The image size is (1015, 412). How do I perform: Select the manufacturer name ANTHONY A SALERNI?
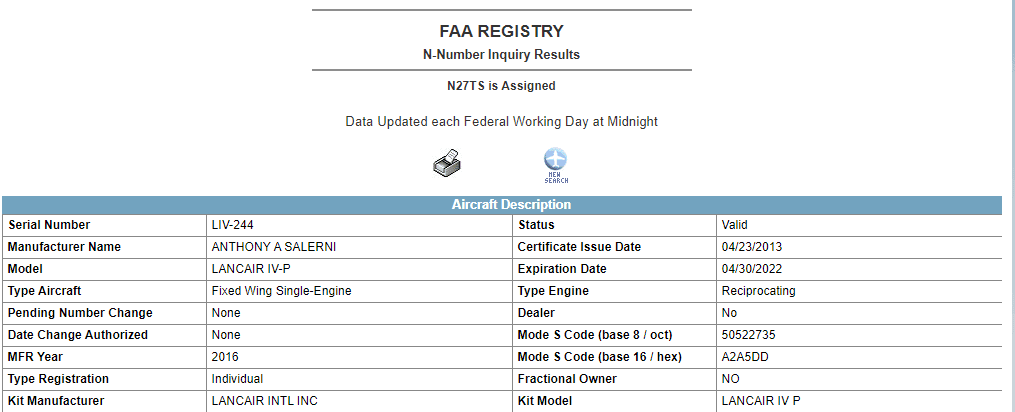(274, 247)
